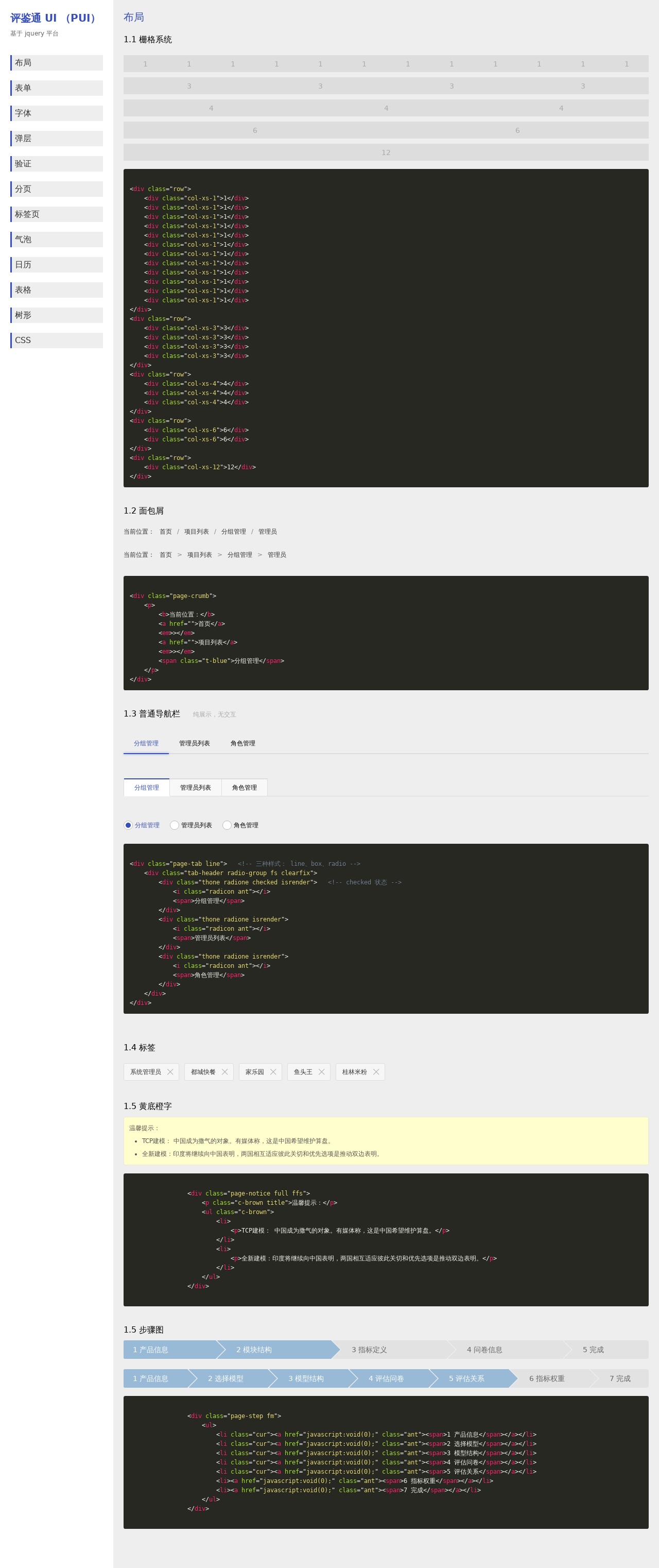Go to 树形 in the sidebar
This screenshot has width=659, height=1568.
pyautogui.click(x=57, y=315)
